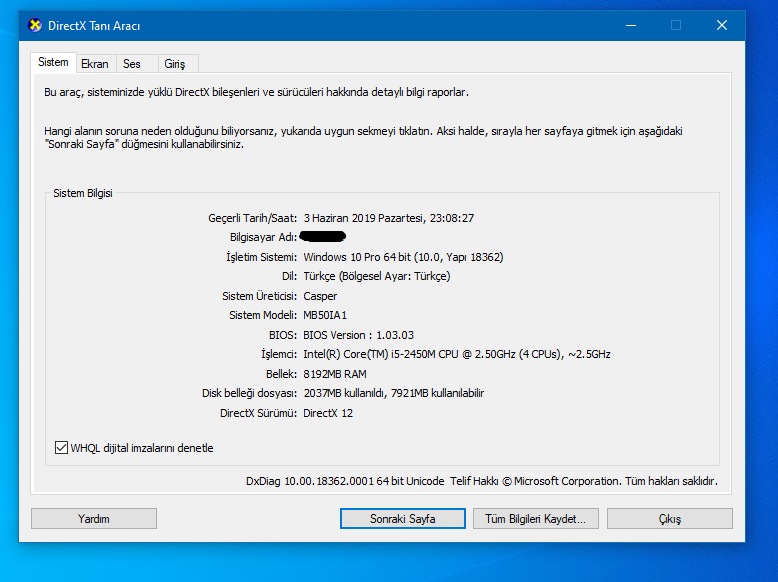This screenshot has width=778, height=582.
Task: Click the DirectX Sürümü label
Action: [x=258, y=413]
